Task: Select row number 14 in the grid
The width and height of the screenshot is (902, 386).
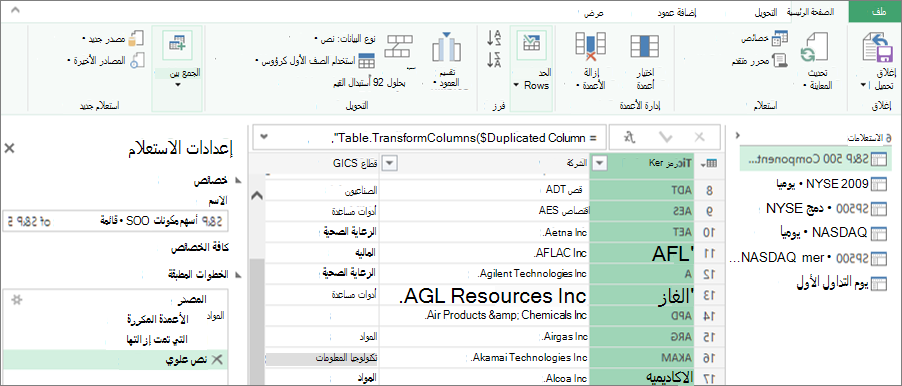Action: click(709, 316)
